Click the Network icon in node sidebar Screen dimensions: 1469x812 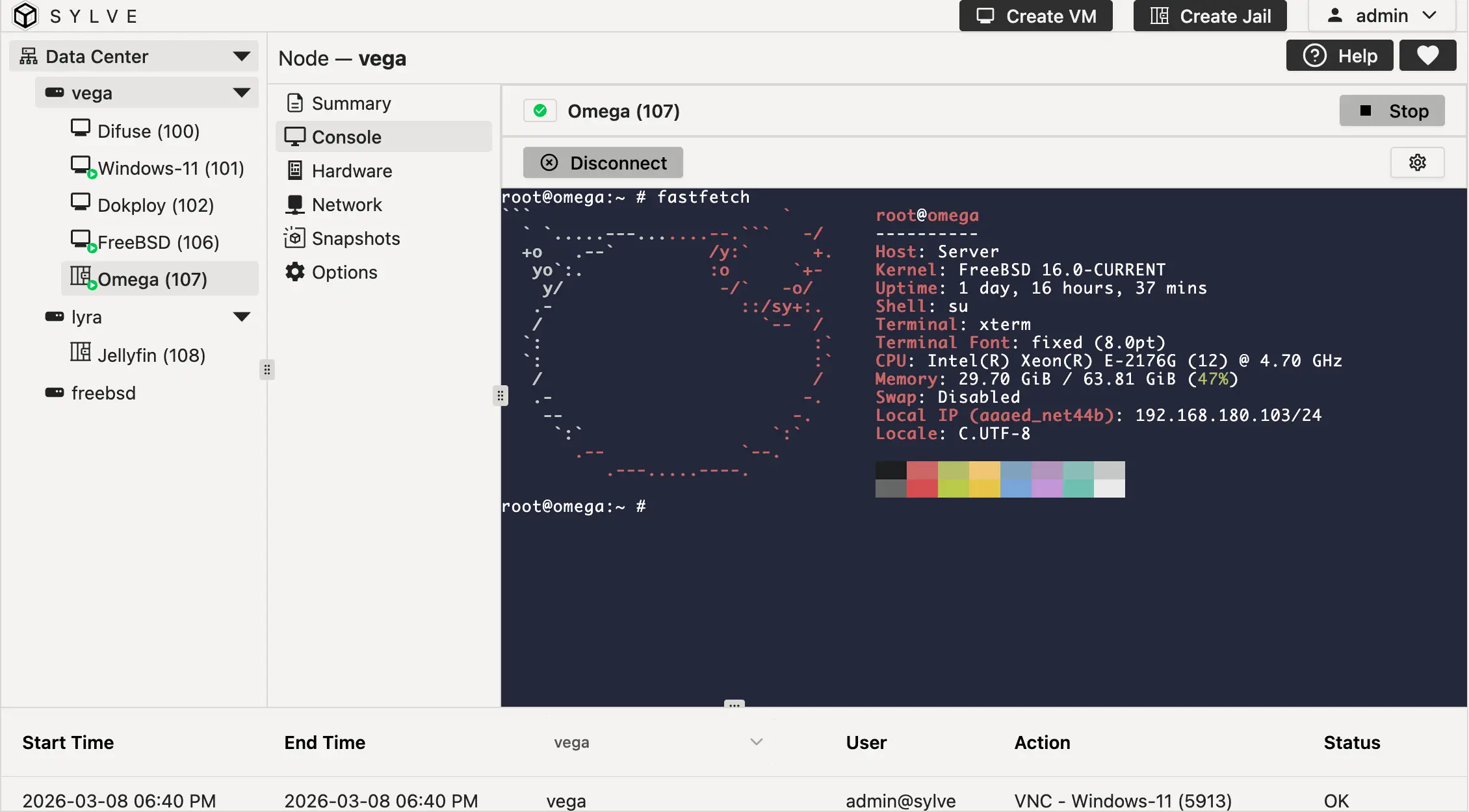point(294,204)
